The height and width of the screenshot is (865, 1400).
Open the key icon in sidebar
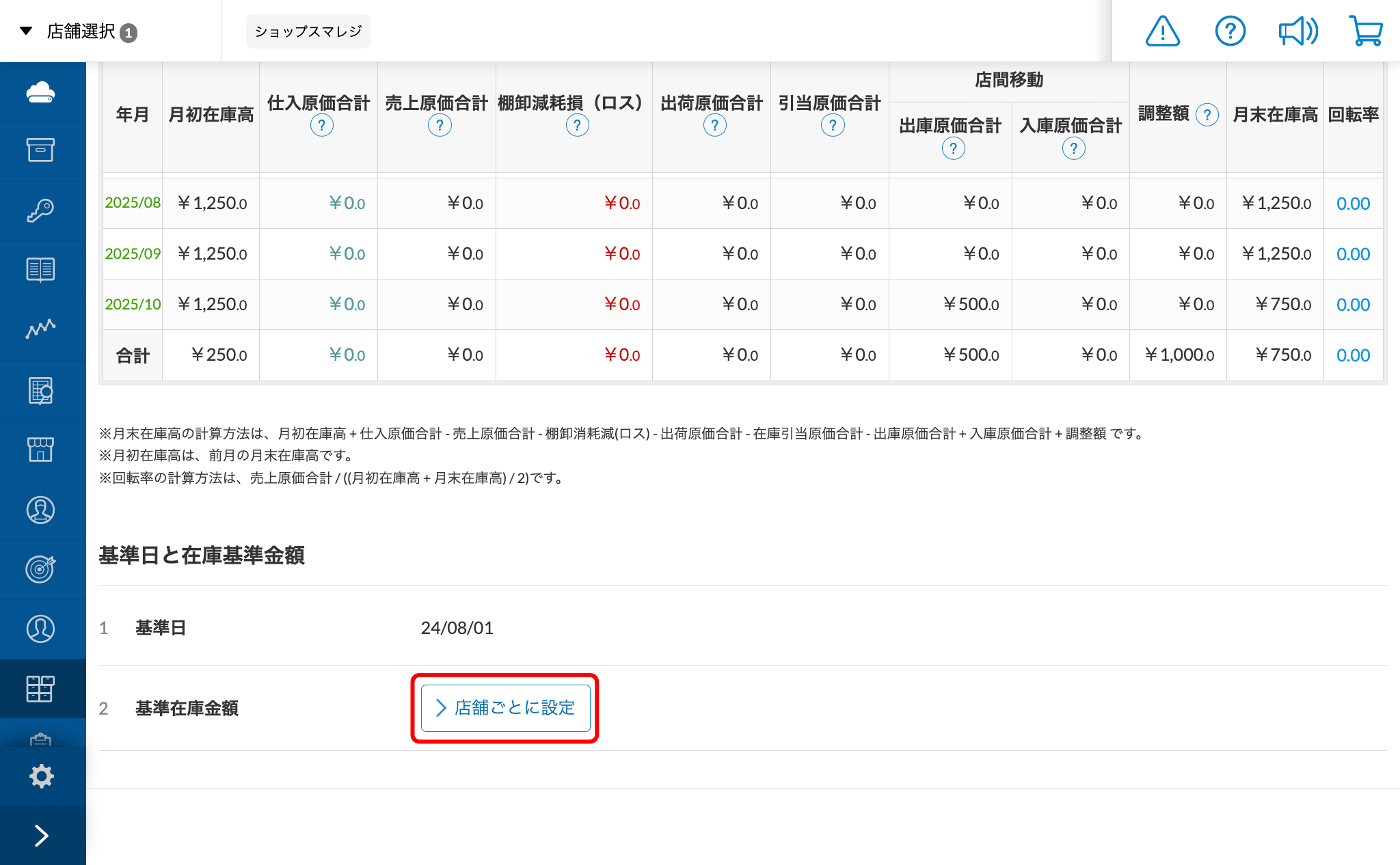41,210
